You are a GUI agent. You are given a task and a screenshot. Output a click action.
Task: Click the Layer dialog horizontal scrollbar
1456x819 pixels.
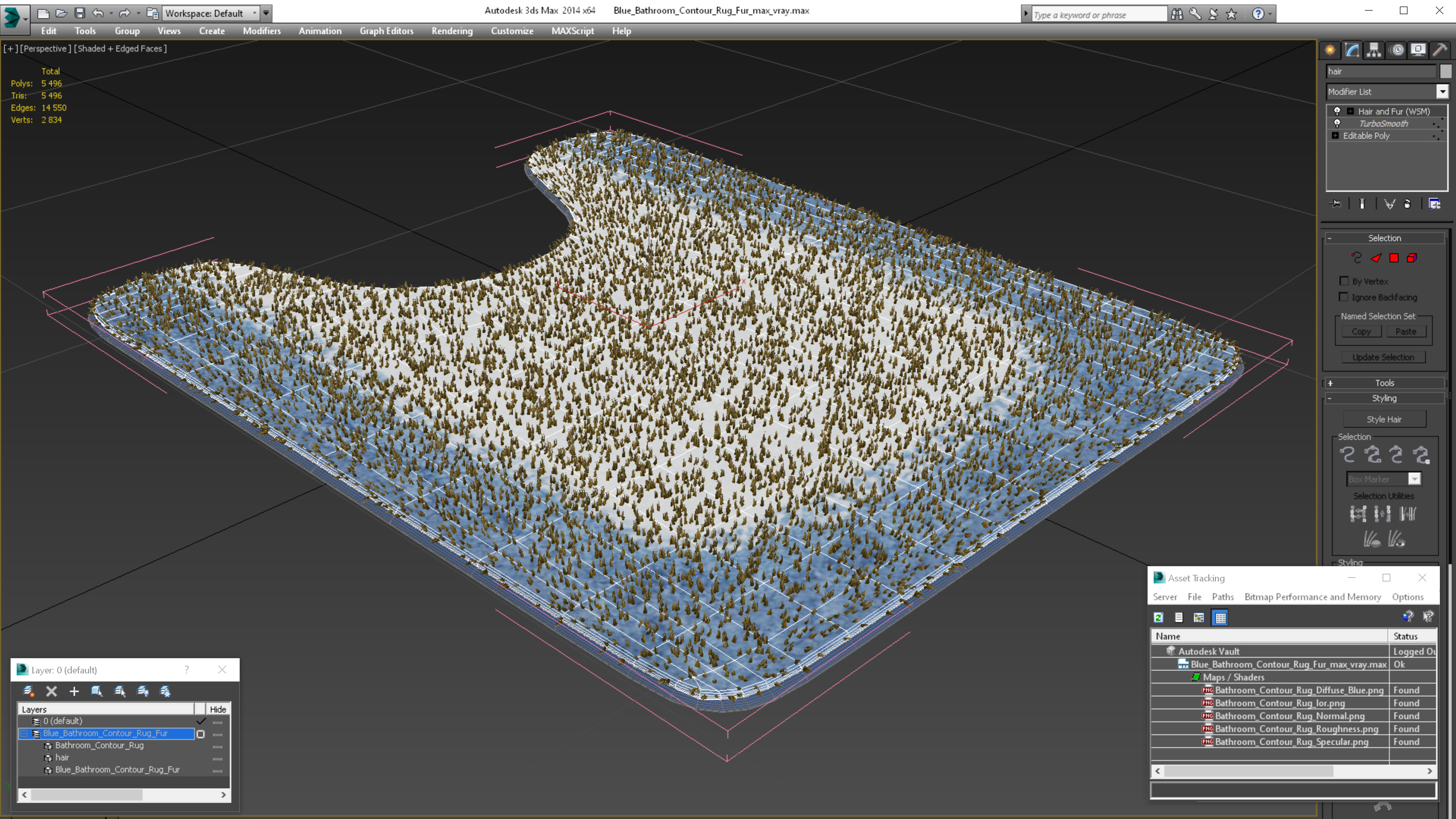[124, 794]
